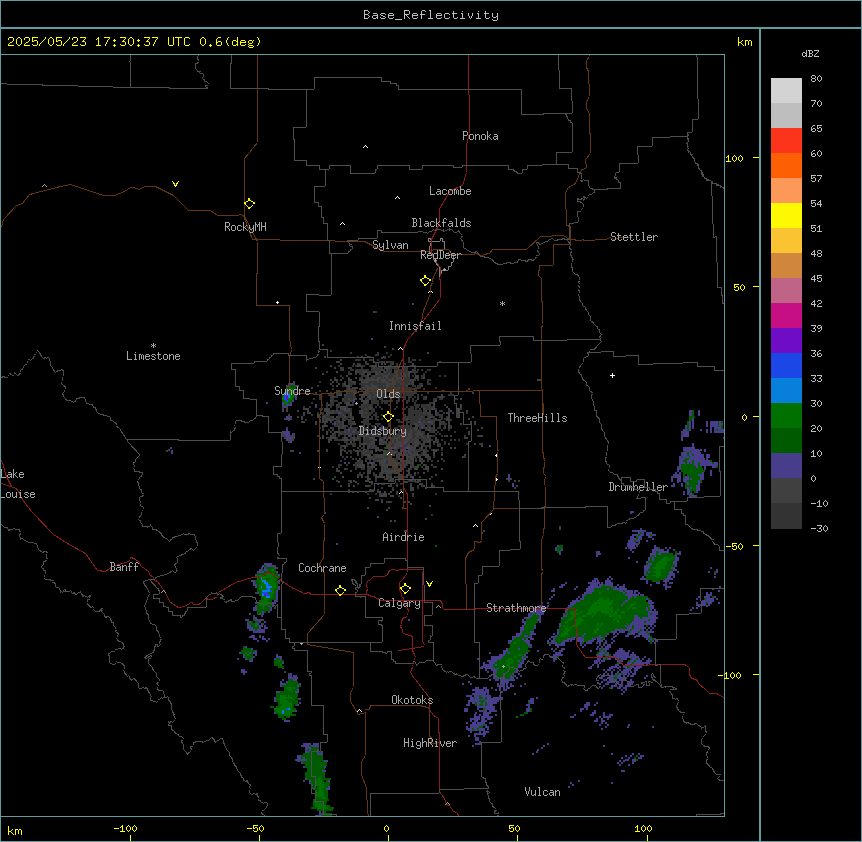
Task: Select the Drumheller label
Action: 638,487
